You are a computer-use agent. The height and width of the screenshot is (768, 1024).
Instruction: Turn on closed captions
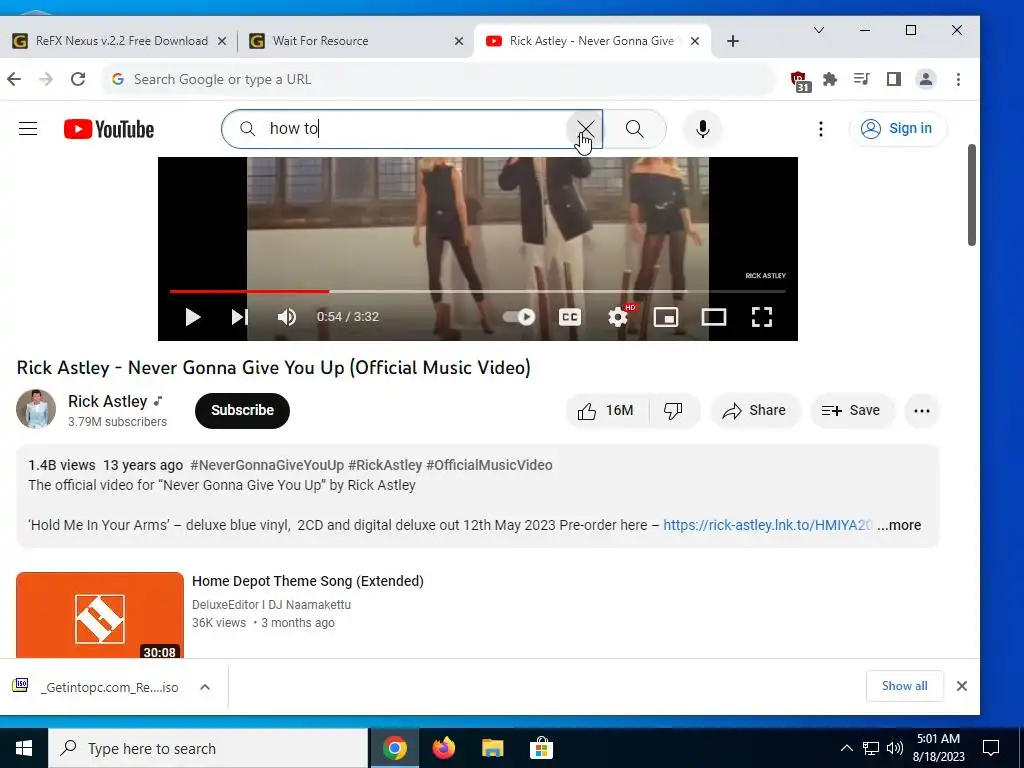tap(570, 317)
